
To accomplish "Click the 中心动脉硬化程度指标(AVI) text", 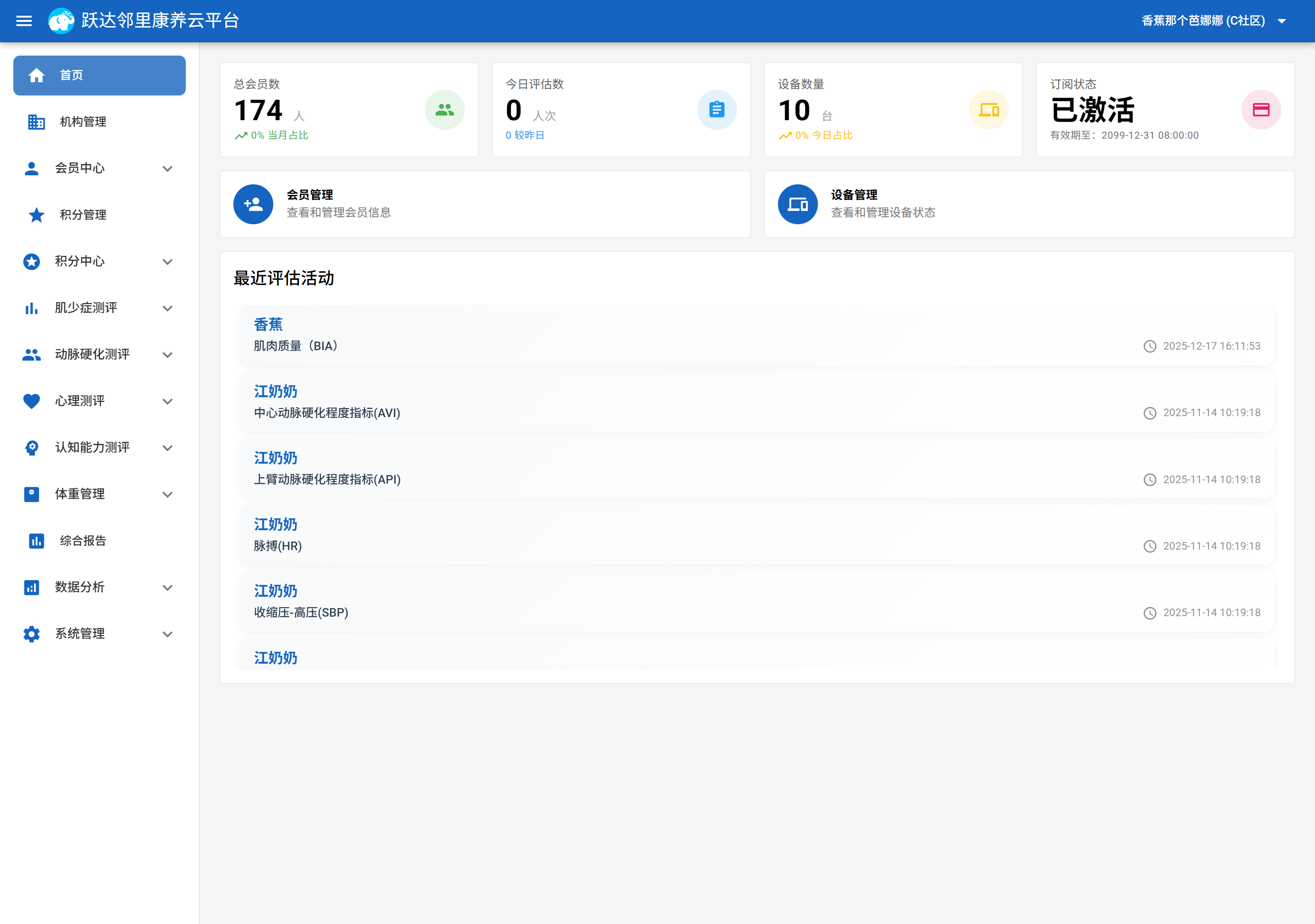I will tap(327, 413).
